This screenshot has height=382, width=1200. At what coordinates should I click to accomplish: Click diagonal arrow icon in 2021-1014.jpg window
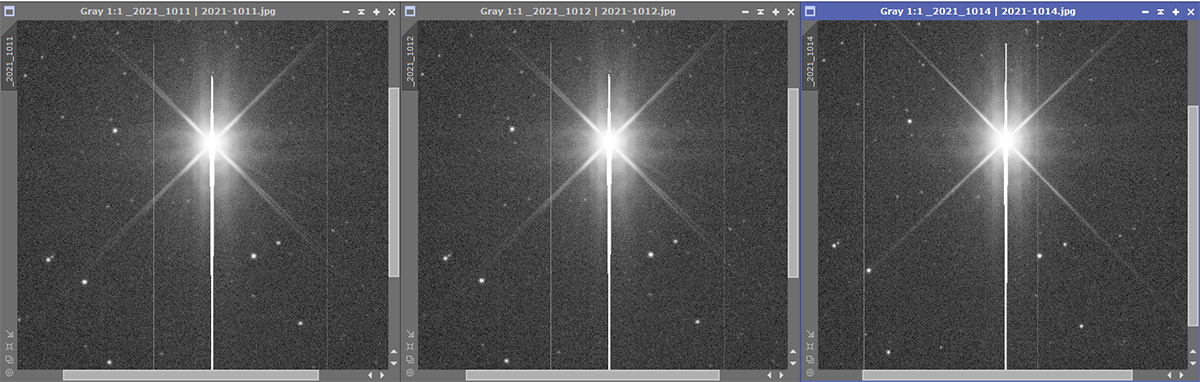coord(810,334)
